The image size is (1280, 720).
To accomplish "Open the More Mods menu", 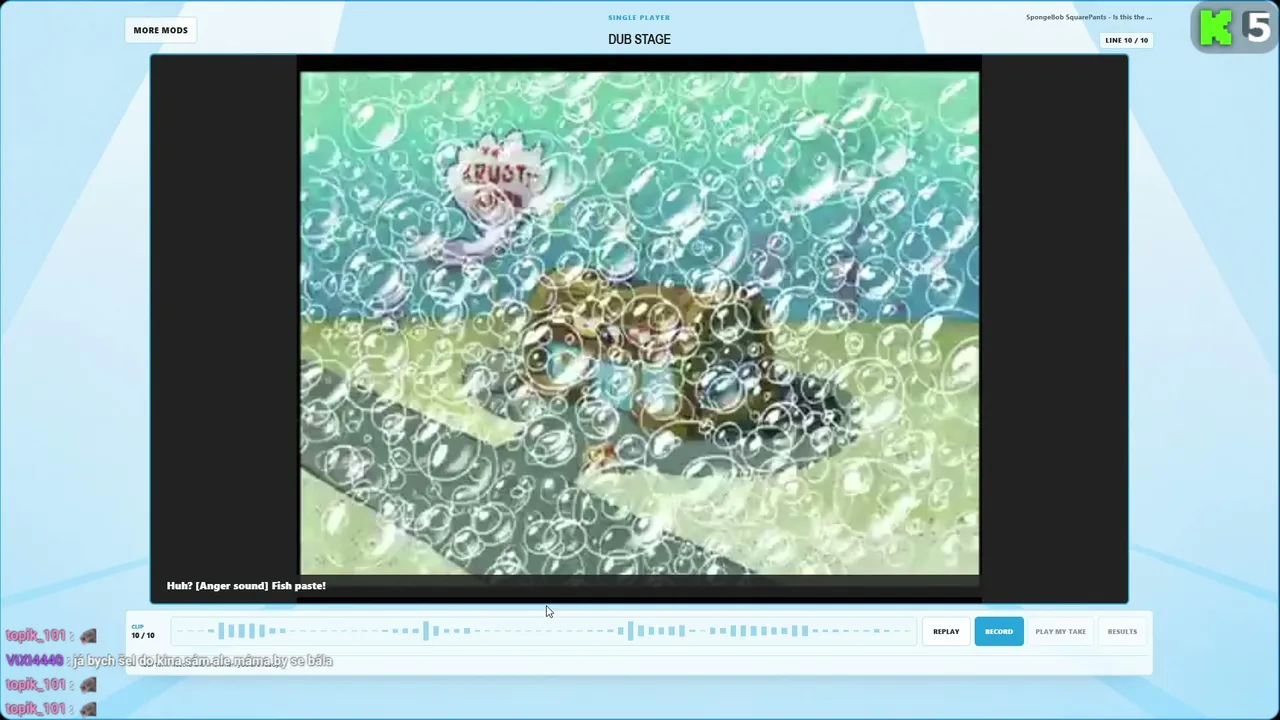I will click(x=160, y=30).
